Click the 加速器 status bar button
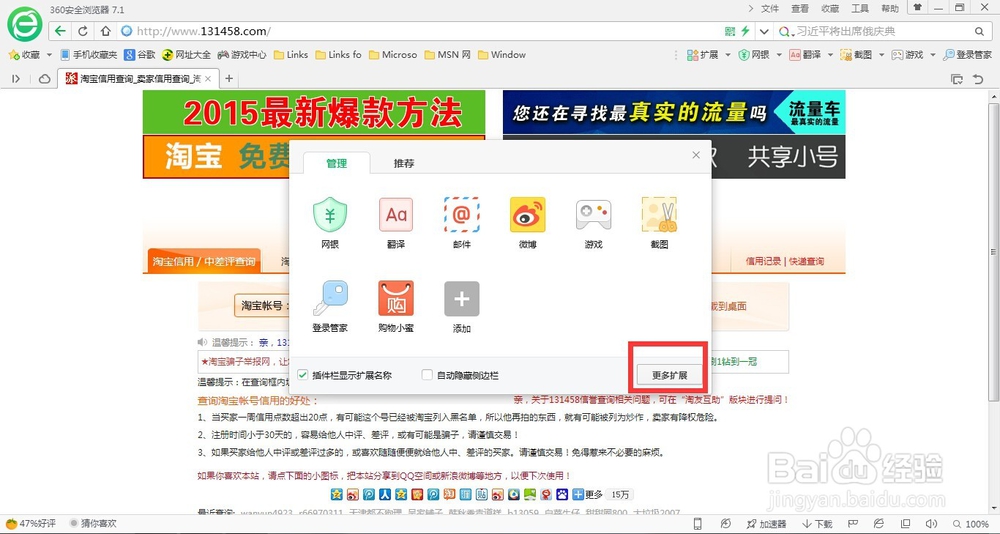Screen dimensions: 1000x534 (x=766, y=524)
